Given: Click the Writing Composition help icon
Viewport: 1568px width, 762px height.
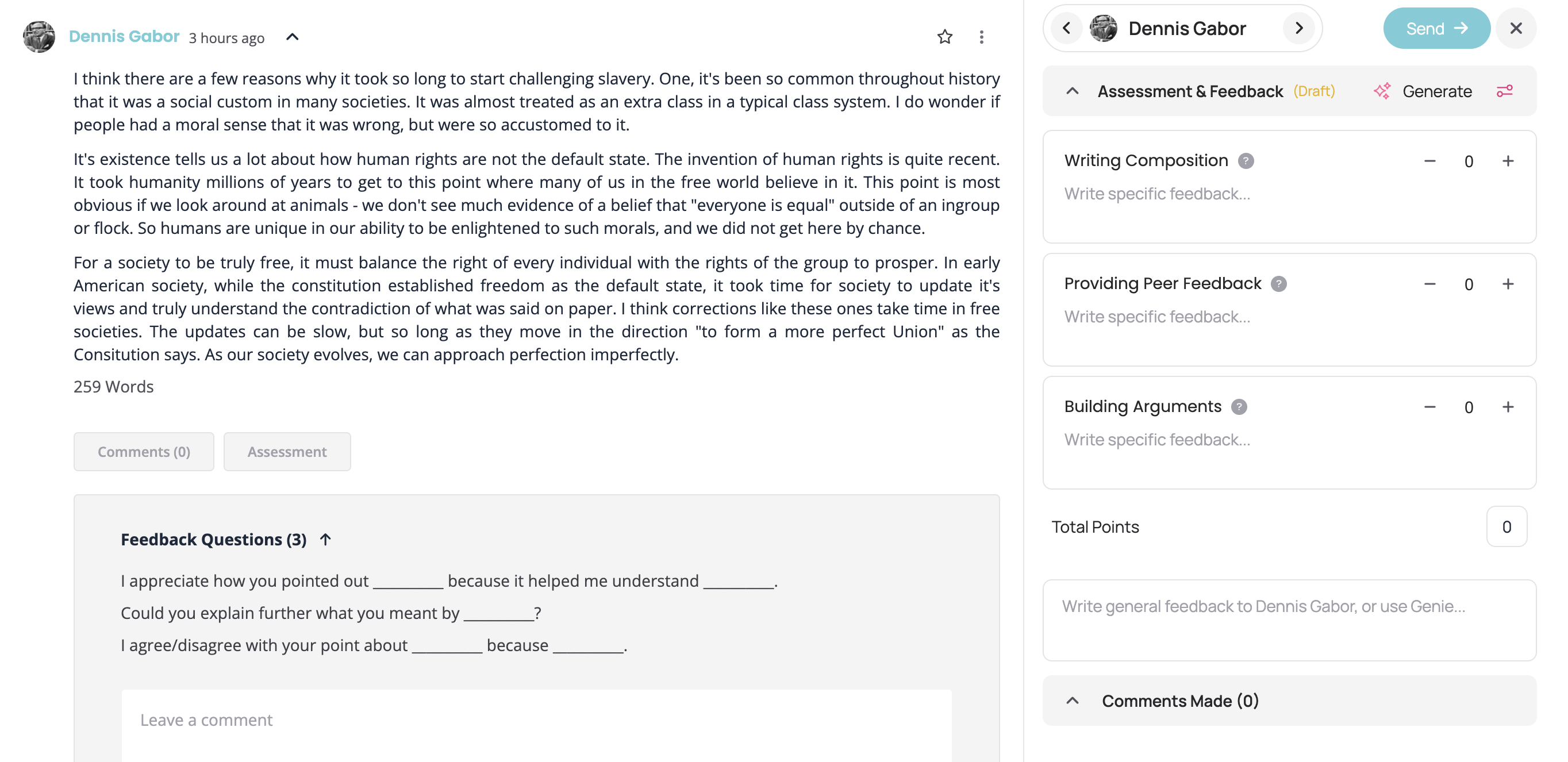Looking at the screenshot, I should (x=1246, y=161).
